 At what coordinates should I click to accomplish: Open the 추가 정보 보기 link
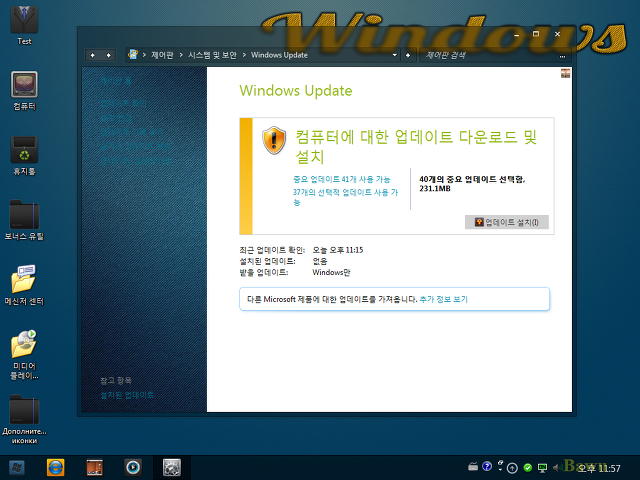[444, 299]
